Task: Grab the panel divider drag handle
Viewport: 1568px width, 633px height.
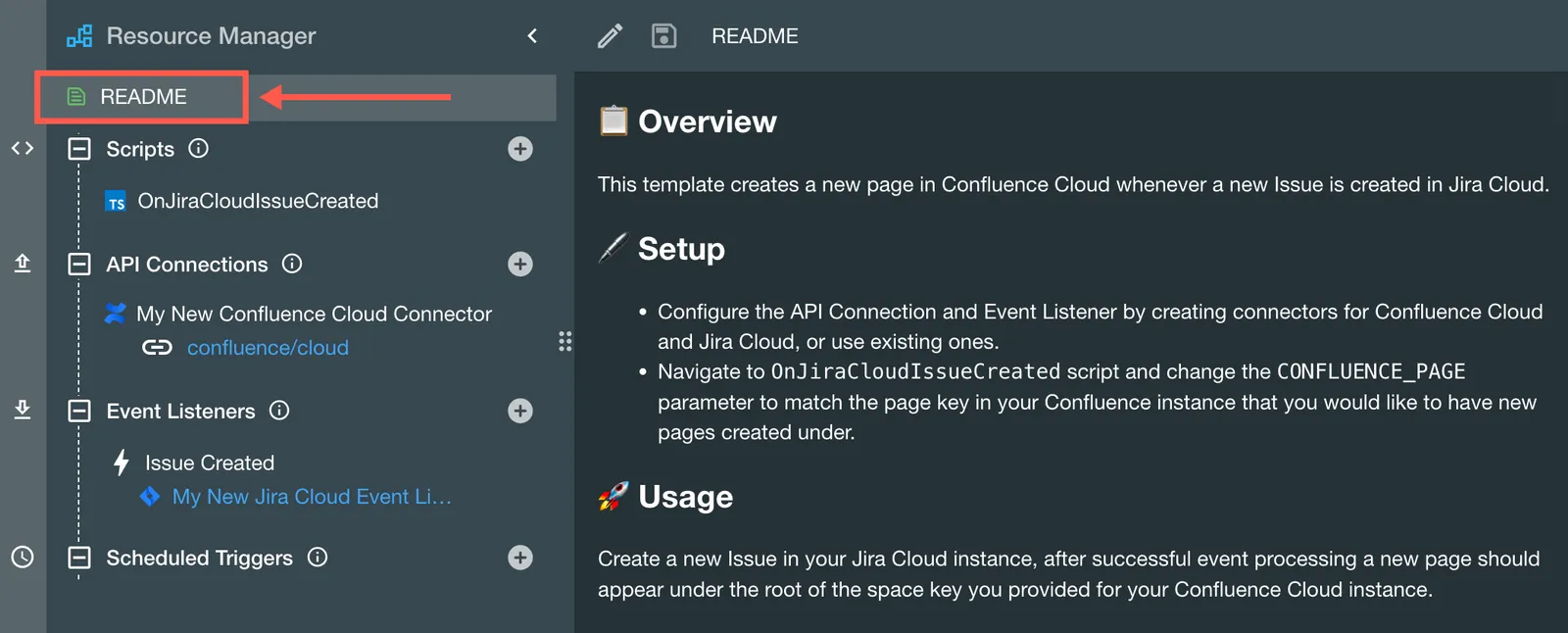Action: [565, 341]
